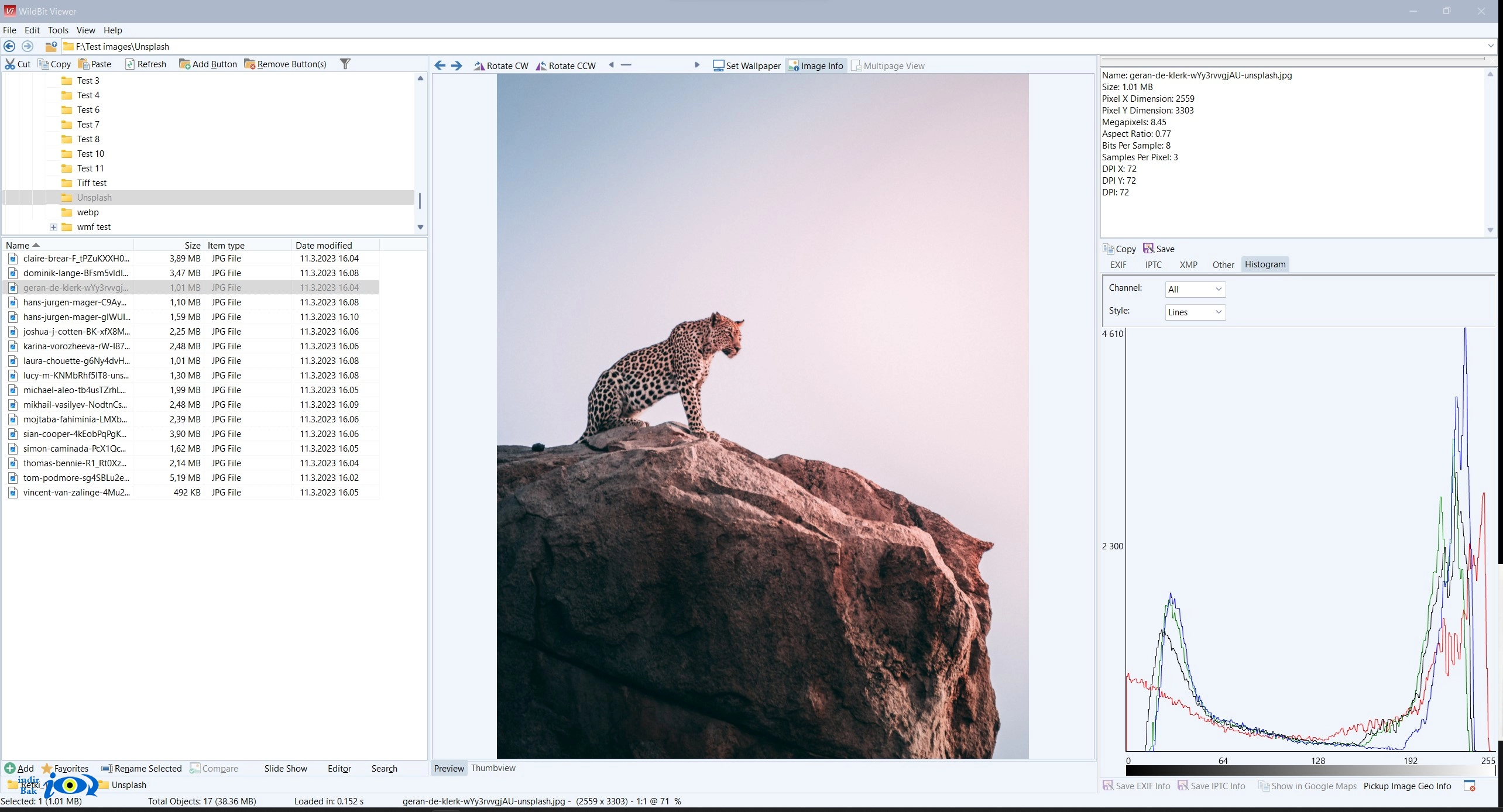
Task: Open Favorites with the star icon
Action: (65, 768)
